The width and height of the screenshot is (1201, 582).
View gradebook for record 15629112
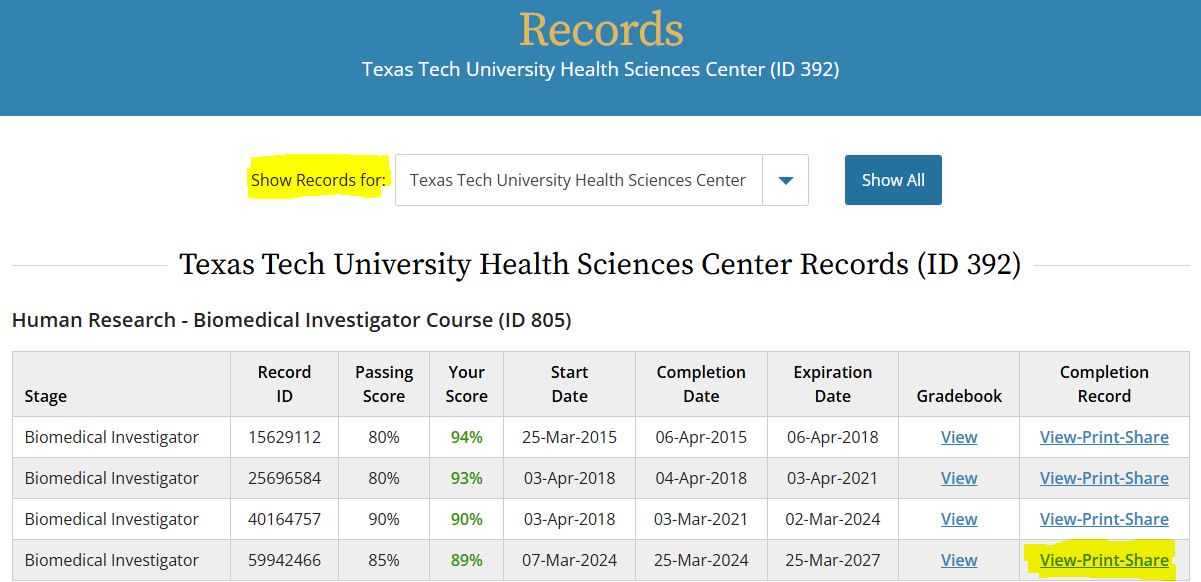pos(959,437)
